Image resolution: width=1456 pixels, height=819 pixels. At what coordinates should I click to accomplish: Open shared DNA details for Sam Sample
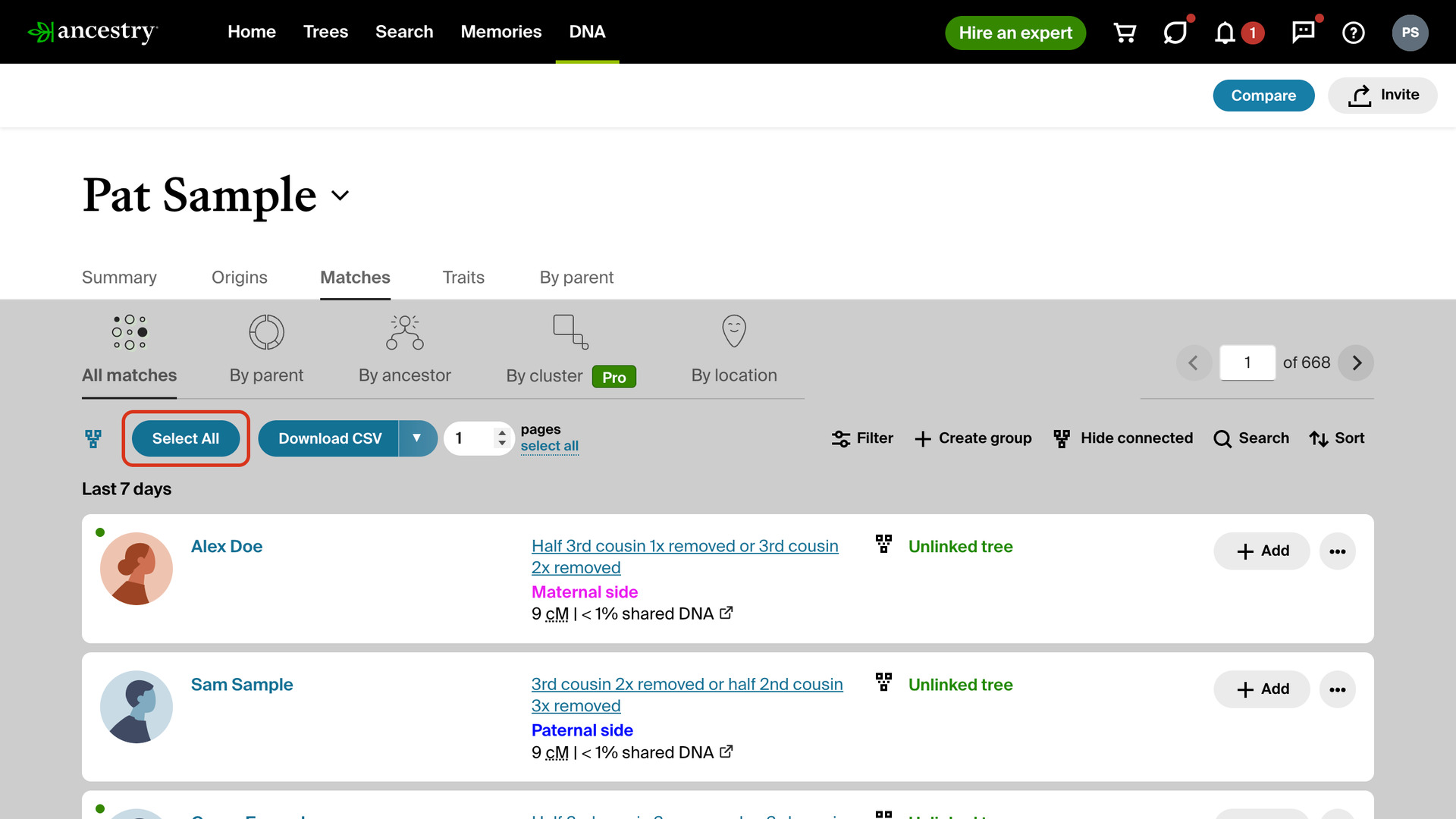tap(726, 752)
